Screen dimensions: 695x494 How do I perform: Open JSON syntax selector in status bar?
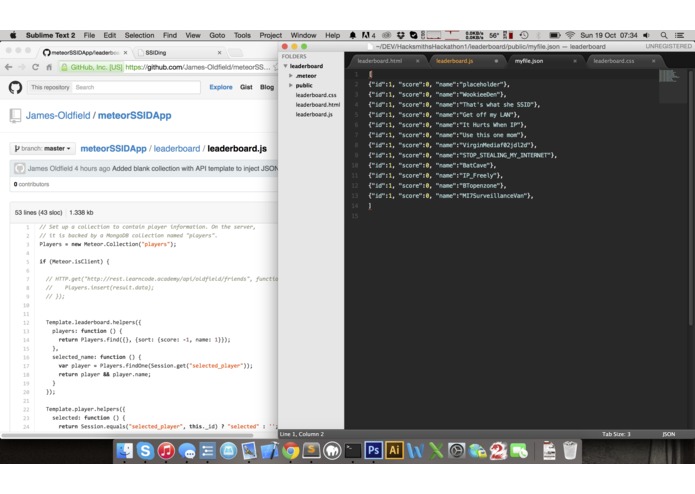click(668, 434)
